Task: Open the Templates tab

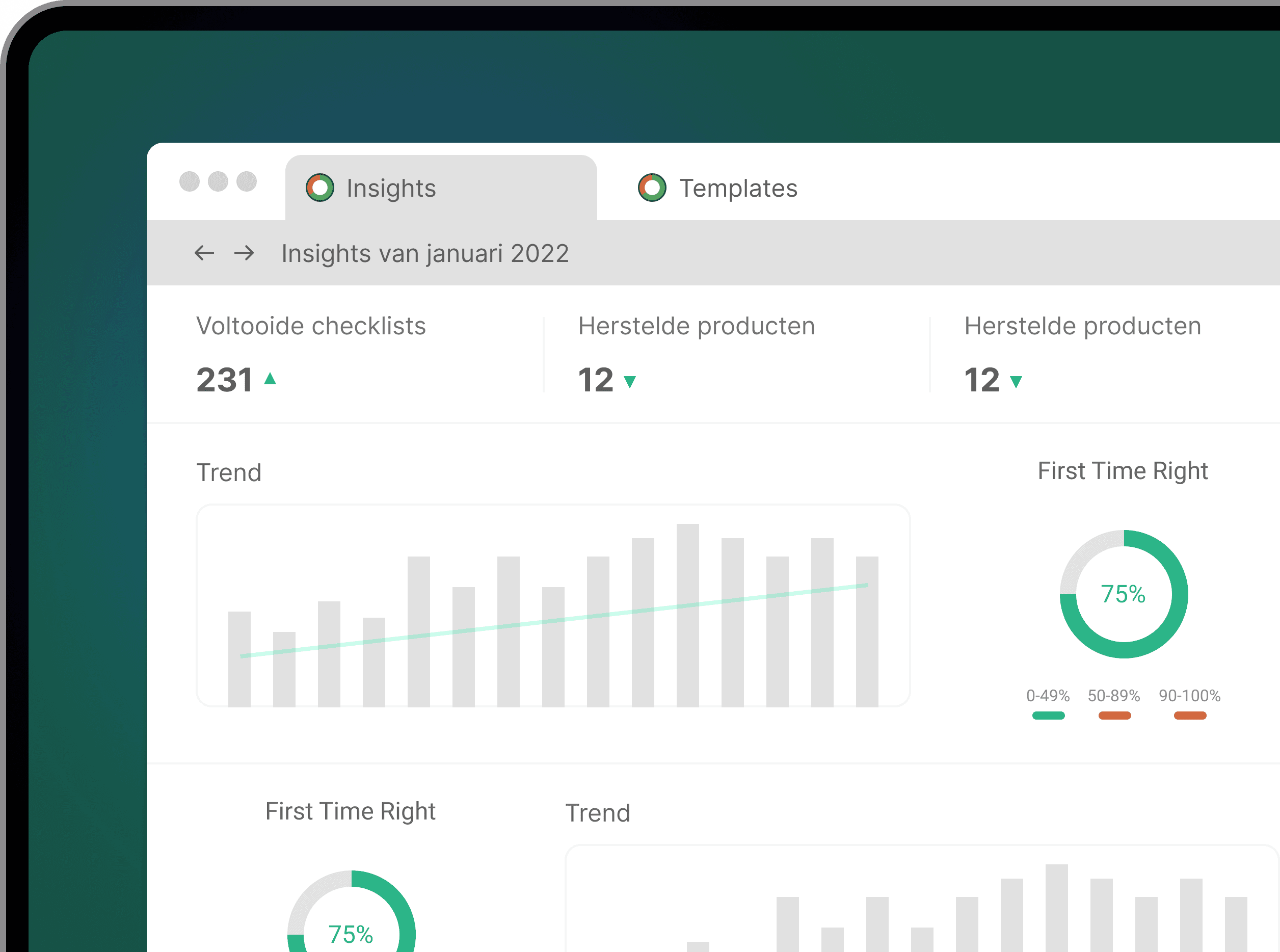Action: pyautogui.click(x=738, y=188)
